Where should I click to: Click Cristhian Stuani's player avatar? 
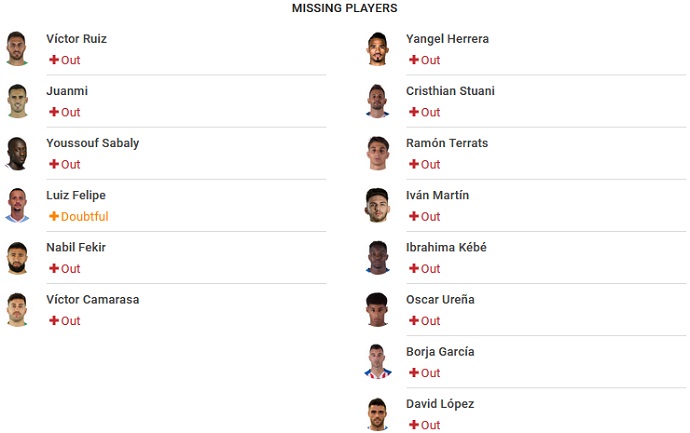(377, 101)
